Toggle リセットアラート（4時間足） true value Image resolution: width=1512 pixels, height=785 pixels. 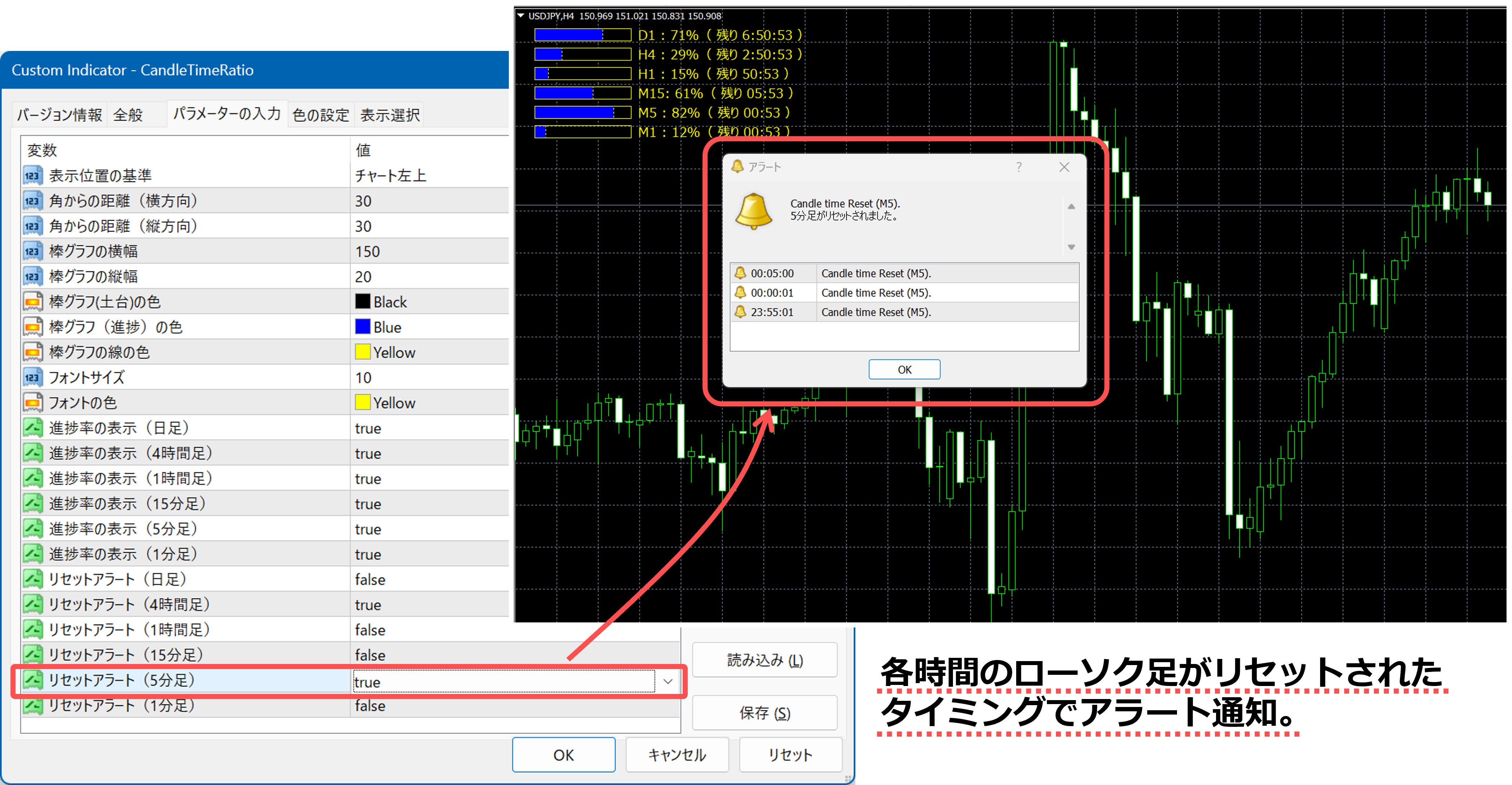368,605
